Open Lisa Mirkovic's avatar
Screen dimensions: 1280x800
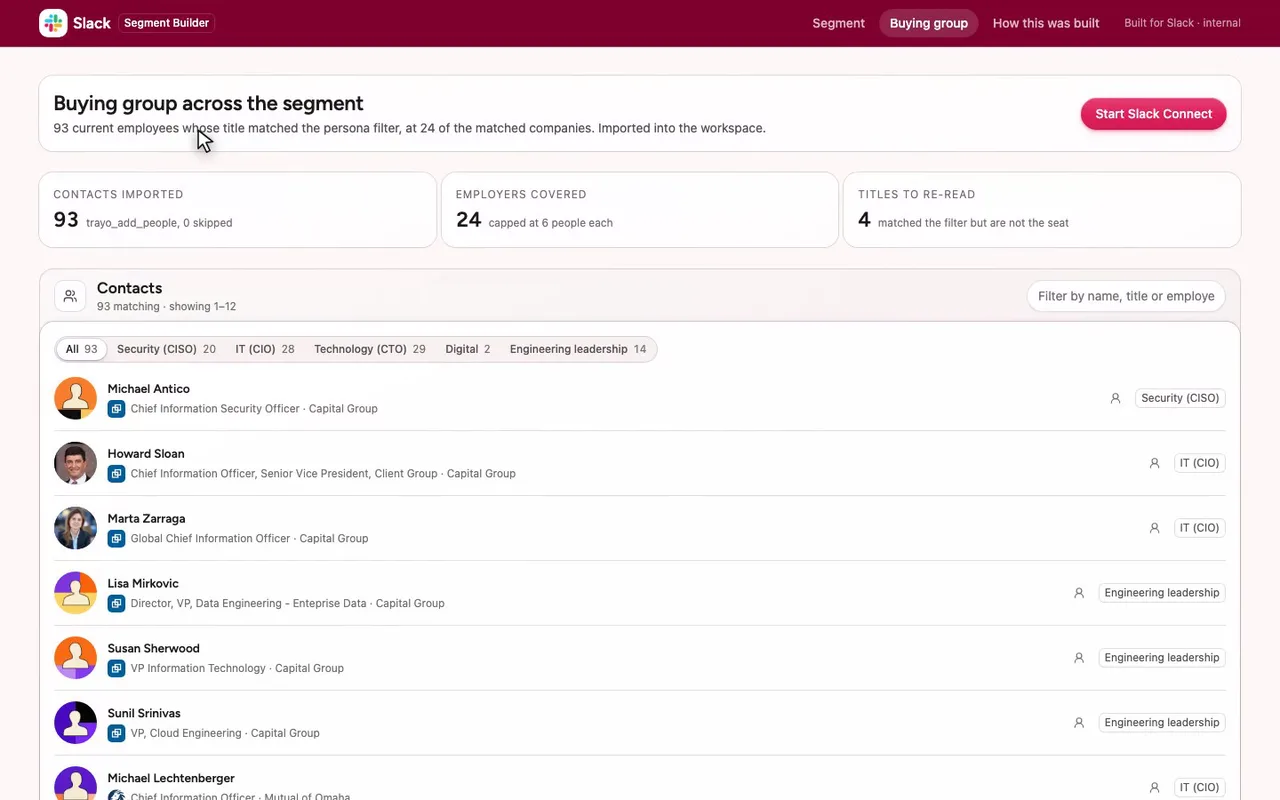[75, 593]
